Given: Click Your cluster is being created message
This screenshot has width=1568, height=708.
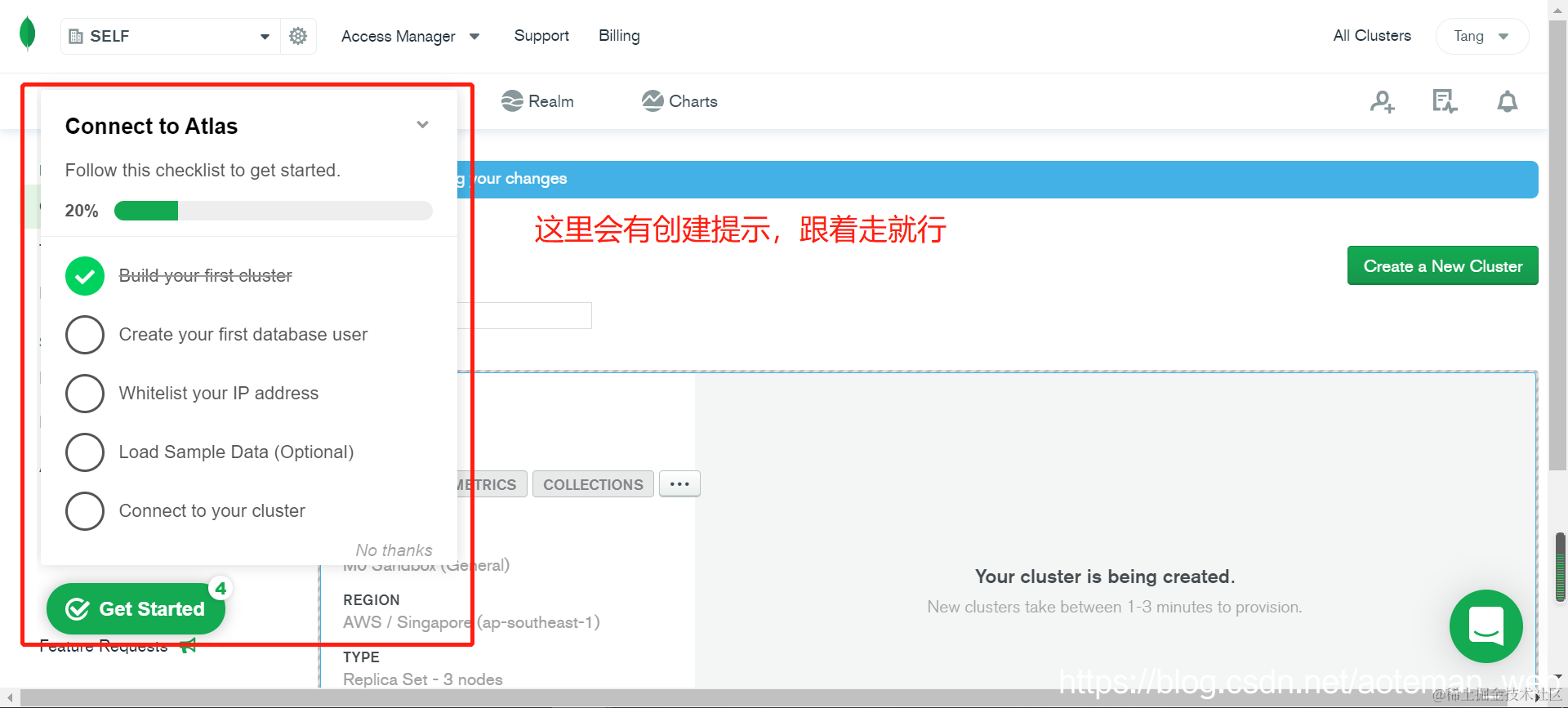Looking at the screenshot, I should pyautogui.click(x=1105, y=577).
